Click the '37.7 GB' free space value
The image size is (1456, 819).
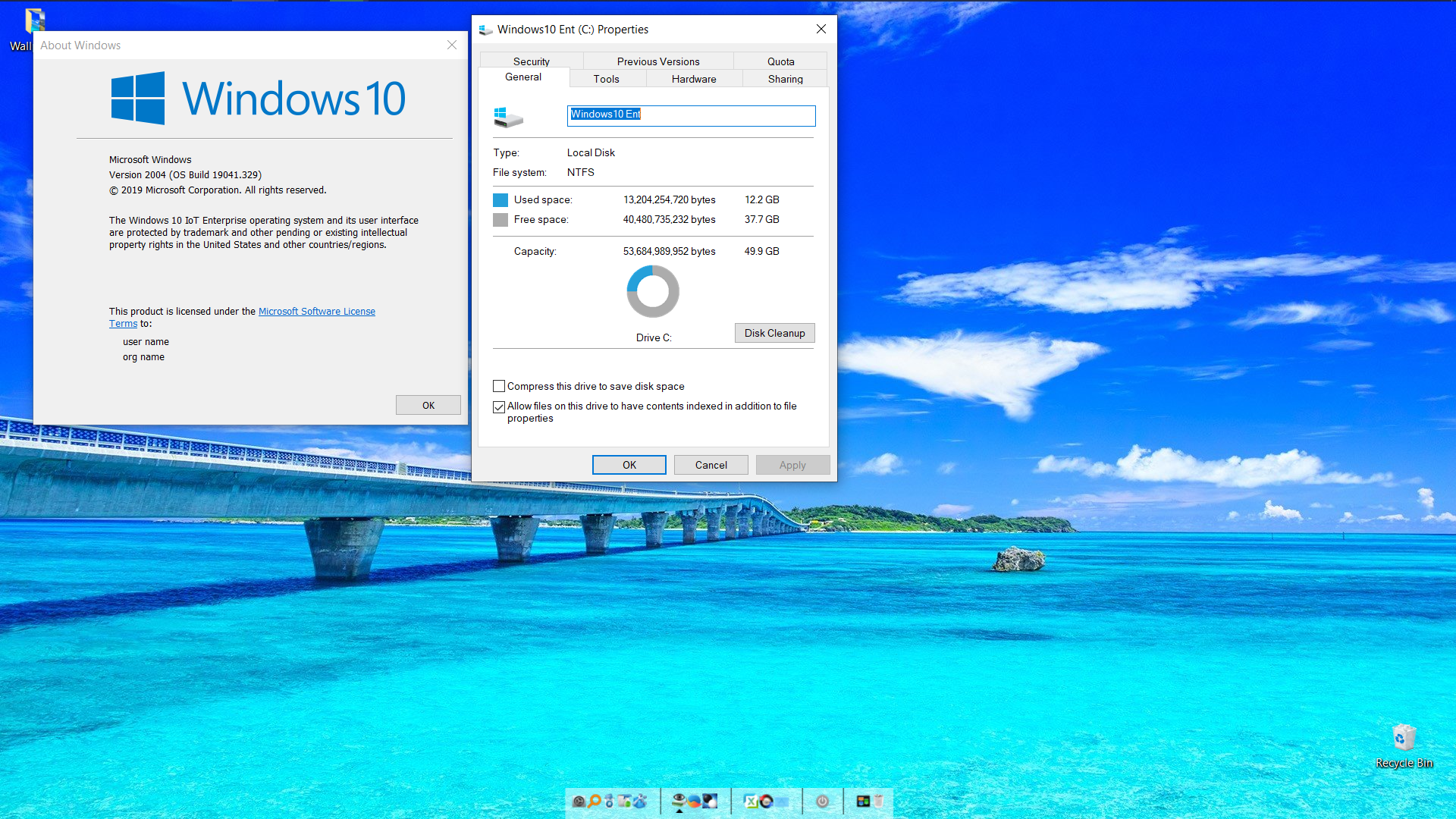(761, 219)
